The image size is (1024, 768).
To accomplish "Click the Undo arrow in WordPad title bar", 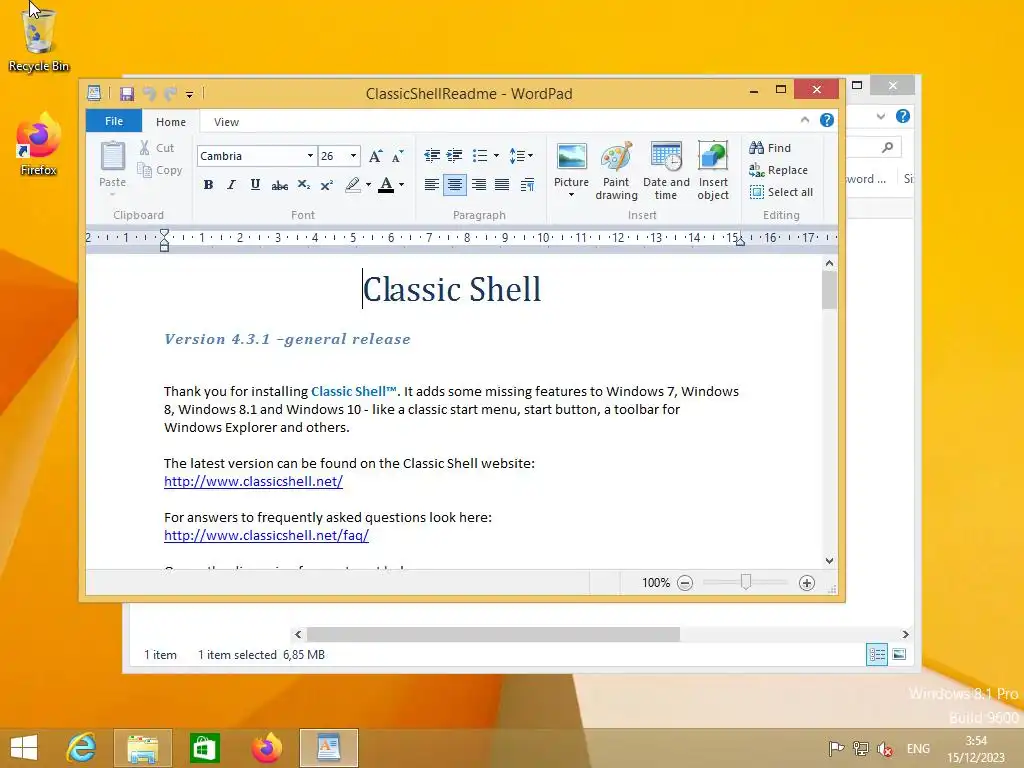I will point(150,93).
